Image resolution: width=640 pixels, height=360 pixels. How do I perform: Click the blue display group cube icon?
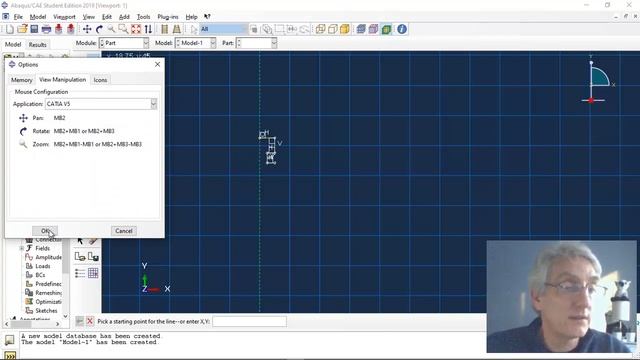pyautogui.click(x=361, y=29)
